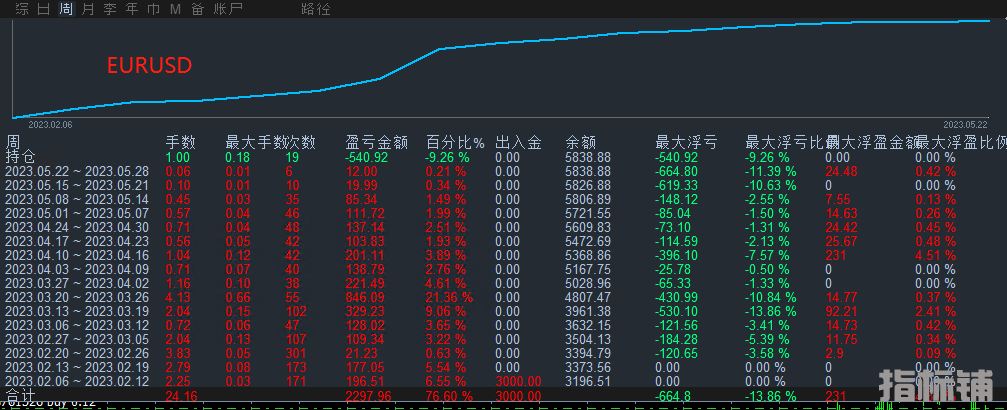Click the 最大浮亏 column header
This screenshot has height=410, width=1007.
tap(686, 142)
